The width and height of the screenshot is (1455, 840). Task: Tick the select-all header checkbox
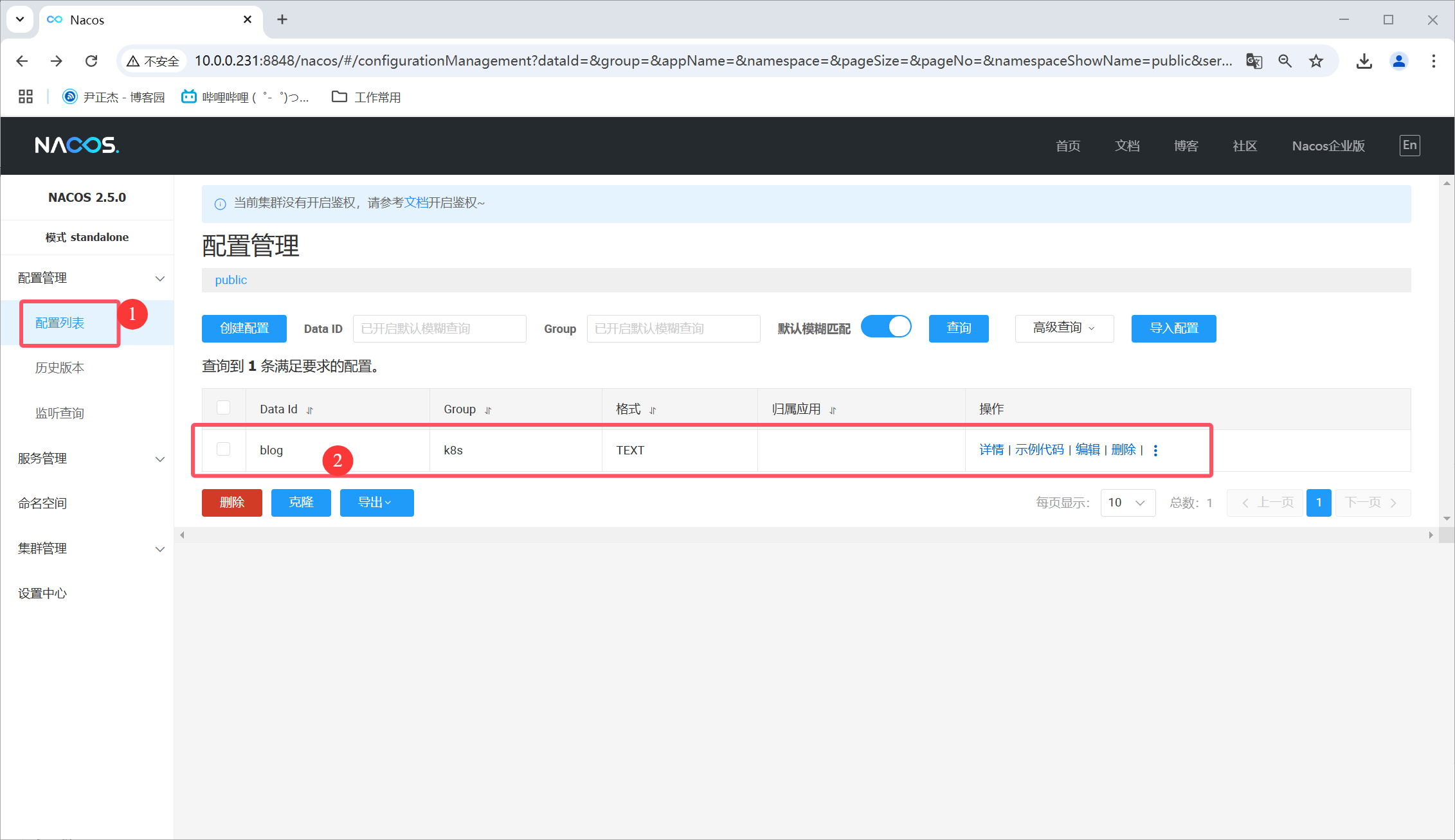(x=223, y=407)
